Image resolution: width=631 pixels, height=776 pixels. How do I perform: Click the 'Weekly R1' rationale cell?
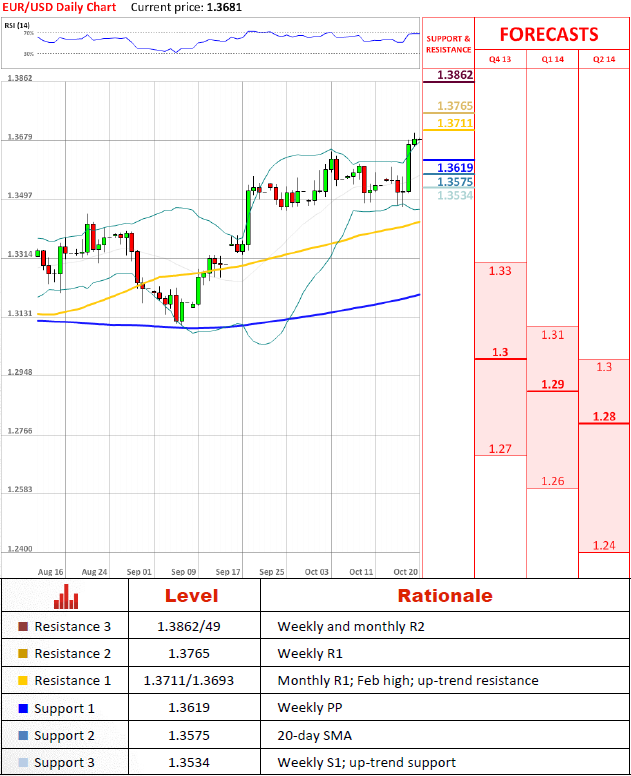point(310,654)
